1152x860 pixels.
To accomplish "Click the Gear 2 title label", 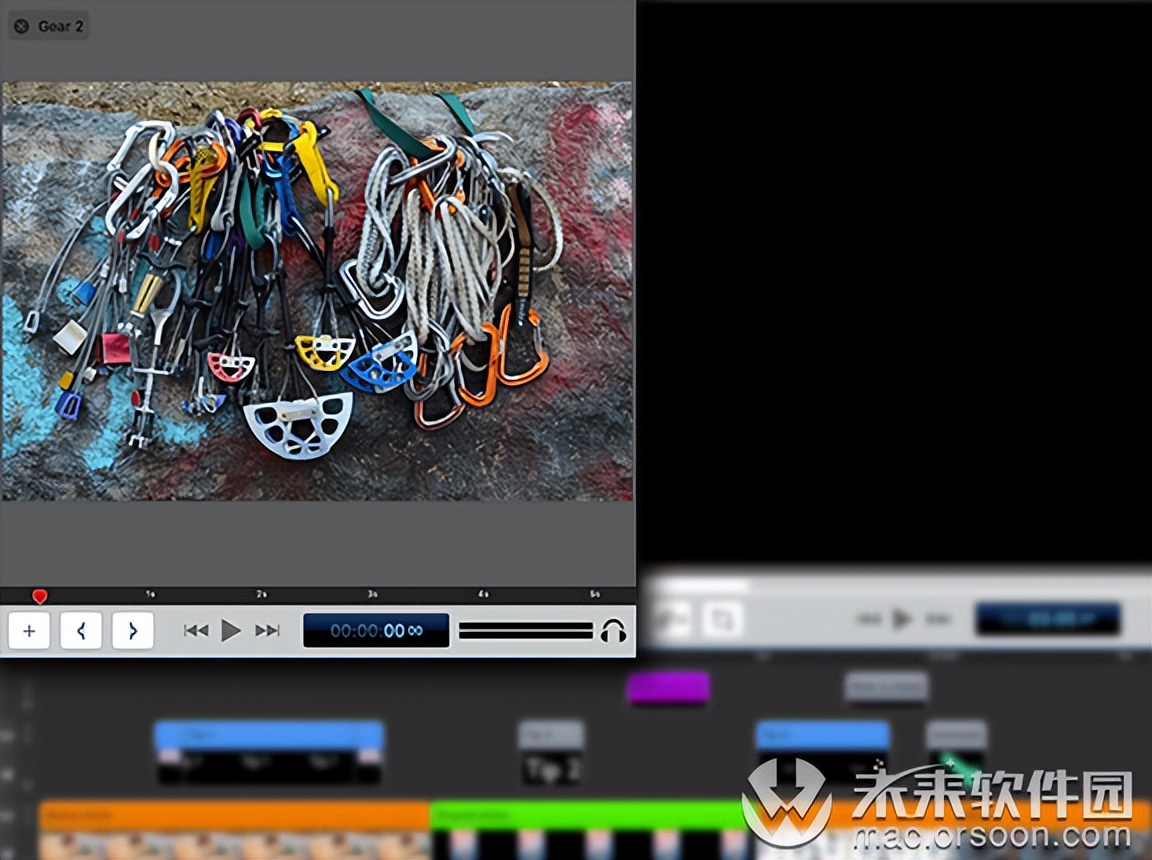I will click(60, 26).
